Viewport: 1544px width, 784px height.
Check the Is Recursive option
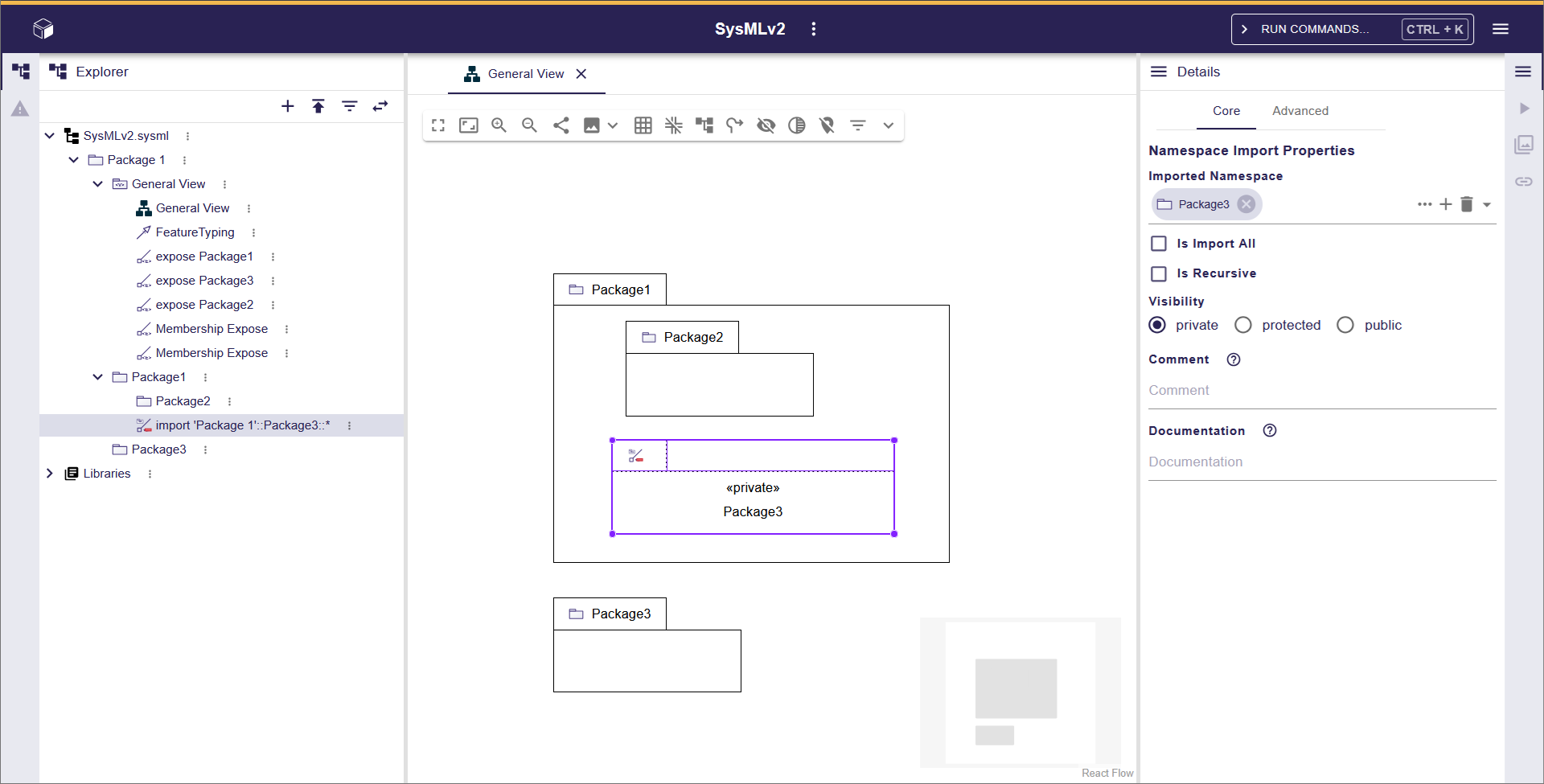tap(1159, 273)
